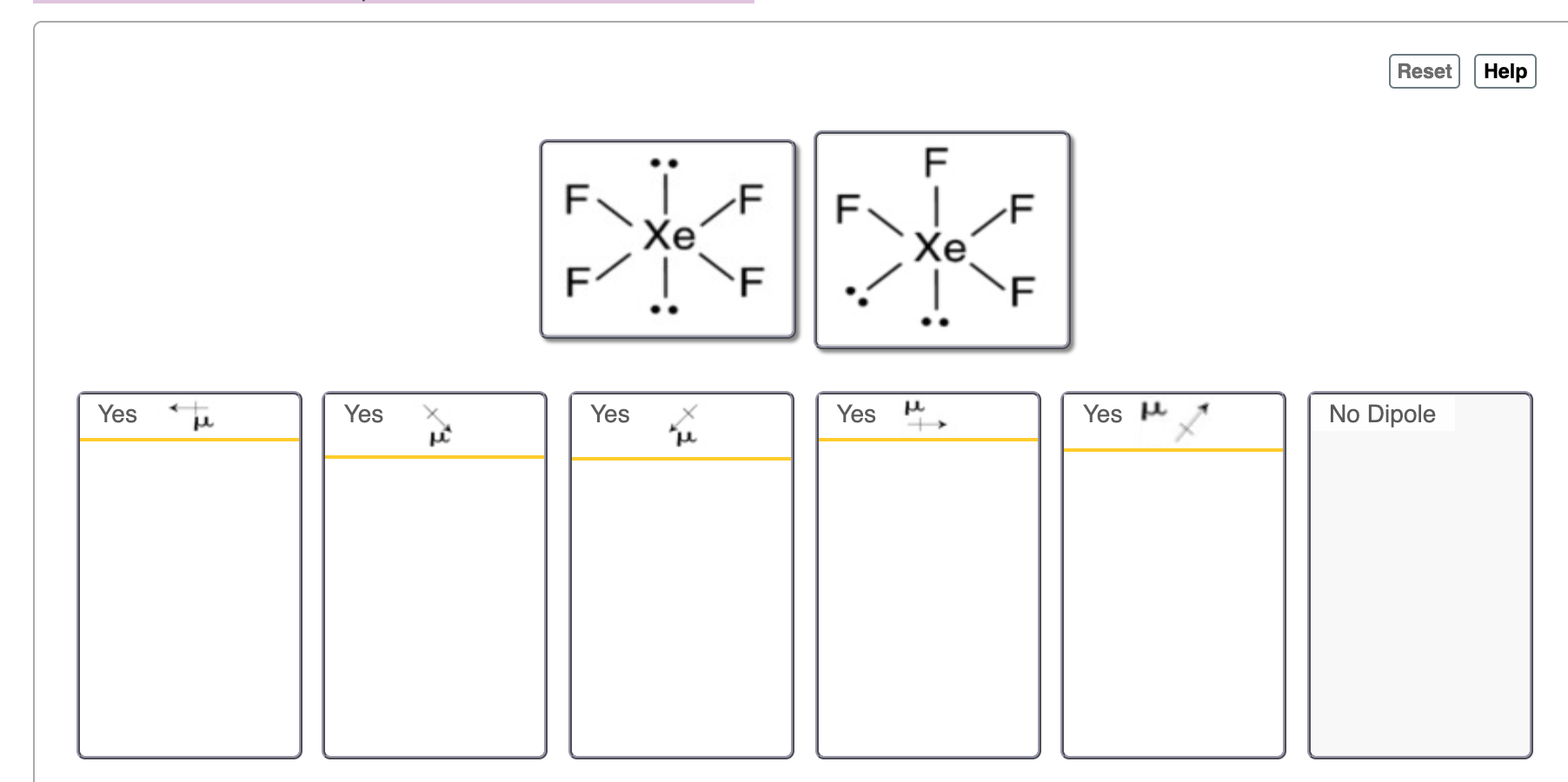
Task: Click the yellow divider line in the first bin
Action: (188, 441)
